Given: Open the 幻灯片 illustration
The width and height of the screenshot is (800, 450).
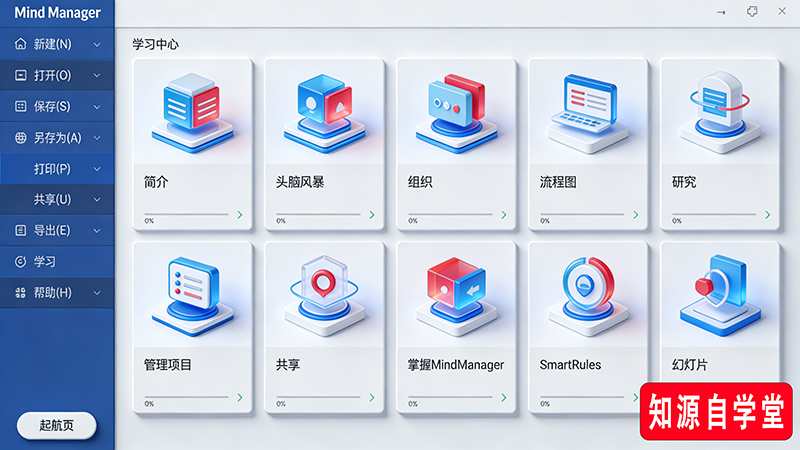Looking at the screenshot, I should coord(720,296).
